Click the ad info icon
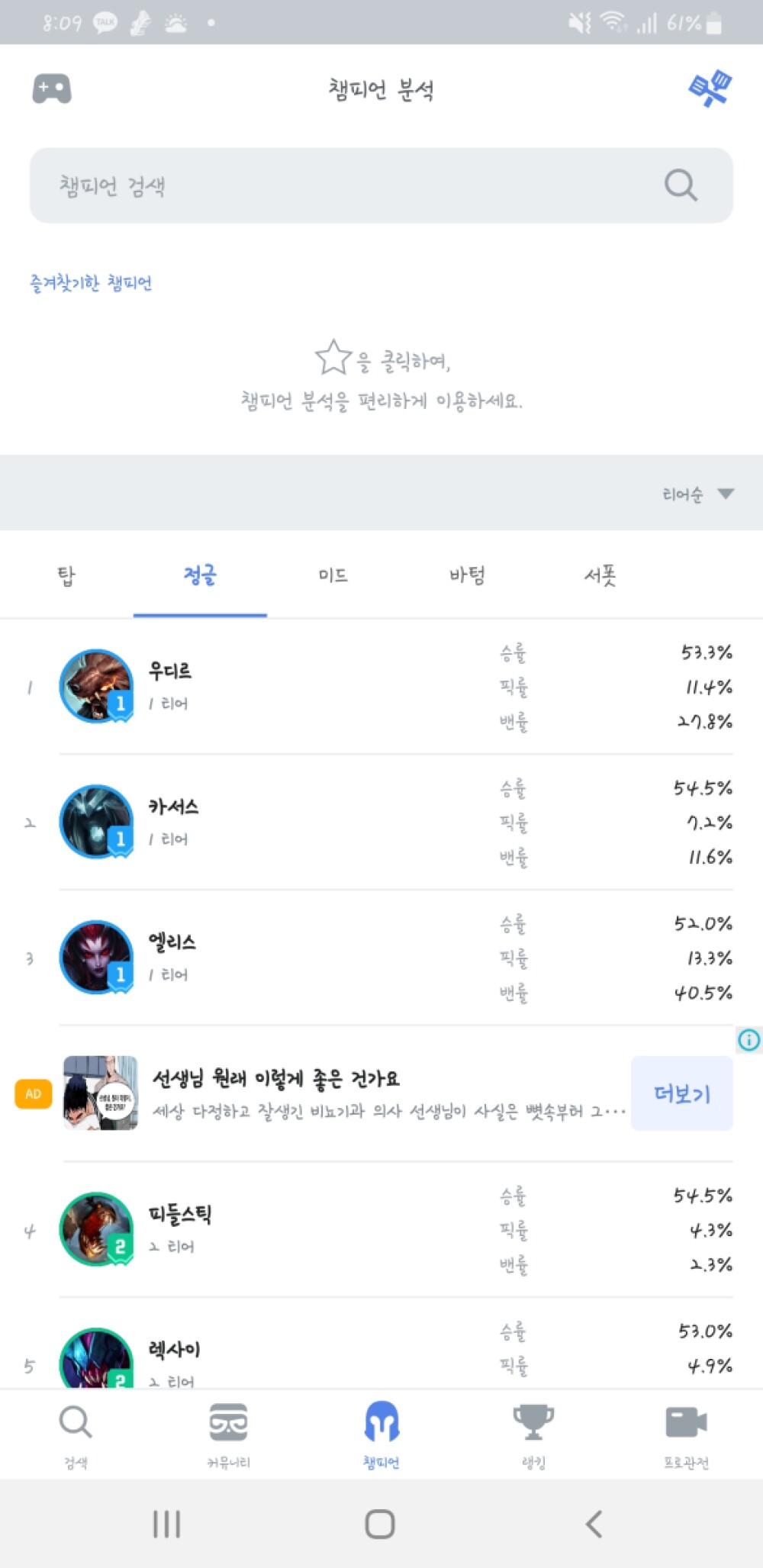This screenshot has height=1568, width=763. coord(749,1040)
